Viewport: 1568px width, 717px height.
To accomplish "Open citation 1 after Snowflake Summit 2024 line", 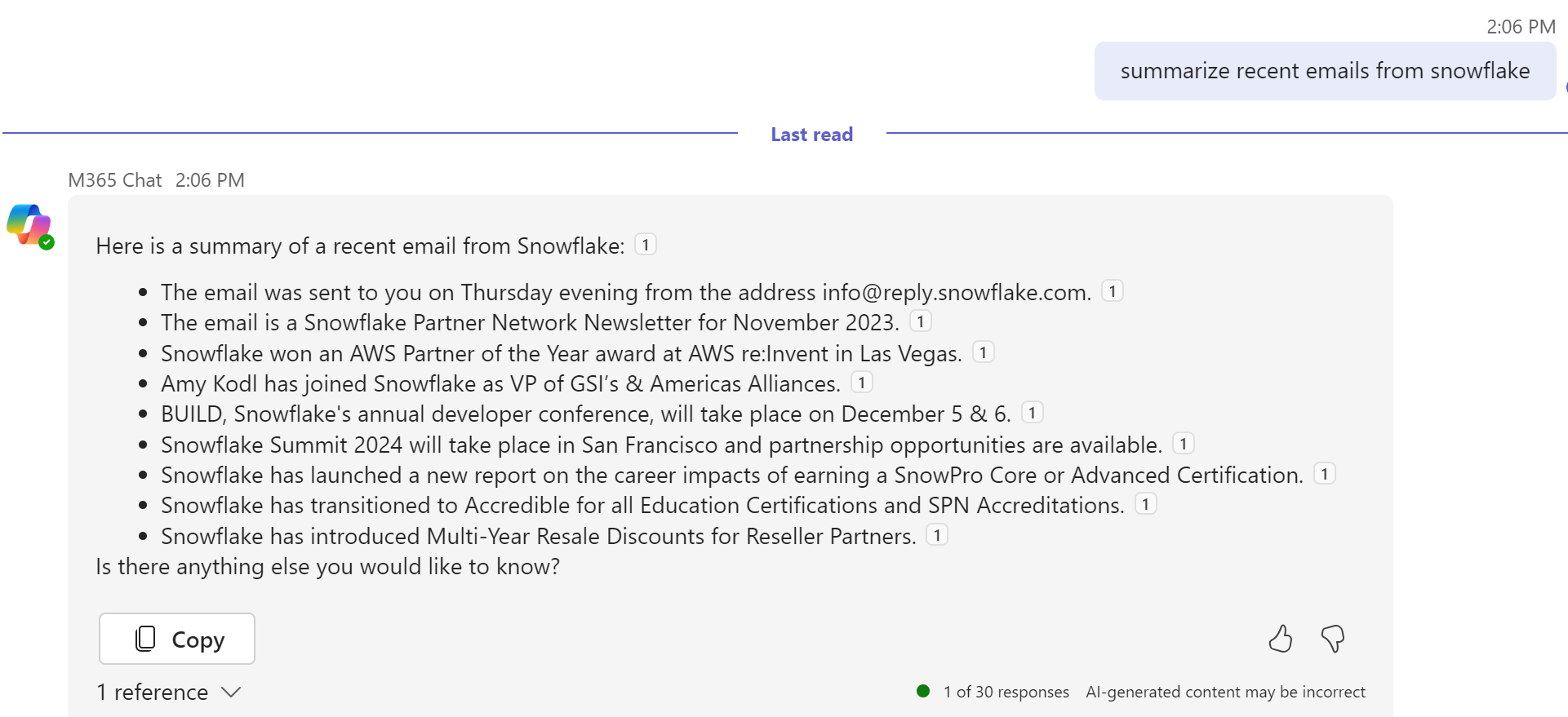I will pyautogui.click(x=1183, y=444).
